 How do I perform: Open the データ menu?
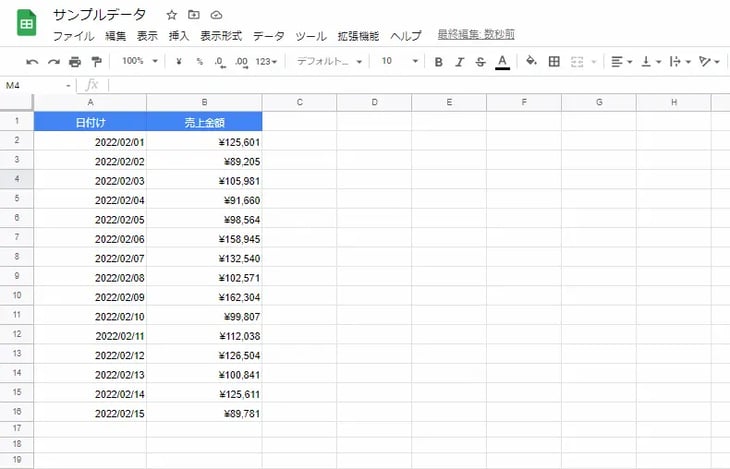tap(268, 36)
